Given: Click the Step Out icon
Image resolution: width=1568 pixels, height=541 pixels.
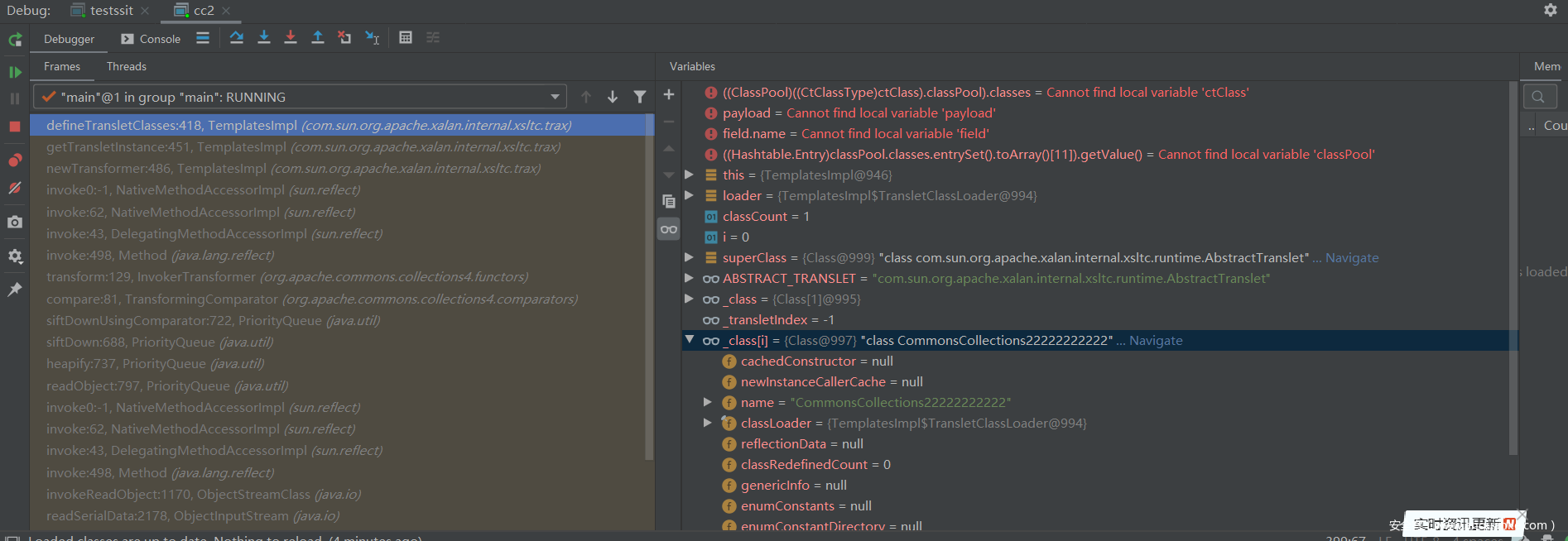Looking at the screenshot, I should coord(318,38).
